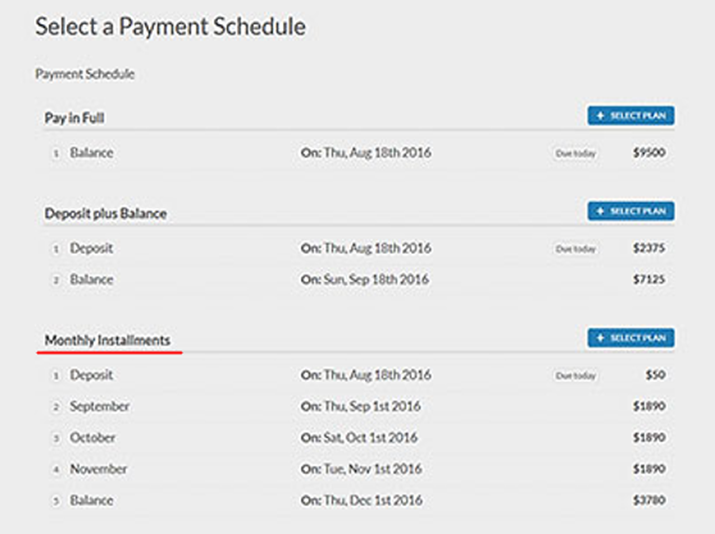Select the October installment row label
This screenshot has height=534, width=715.
pos(92,438)
